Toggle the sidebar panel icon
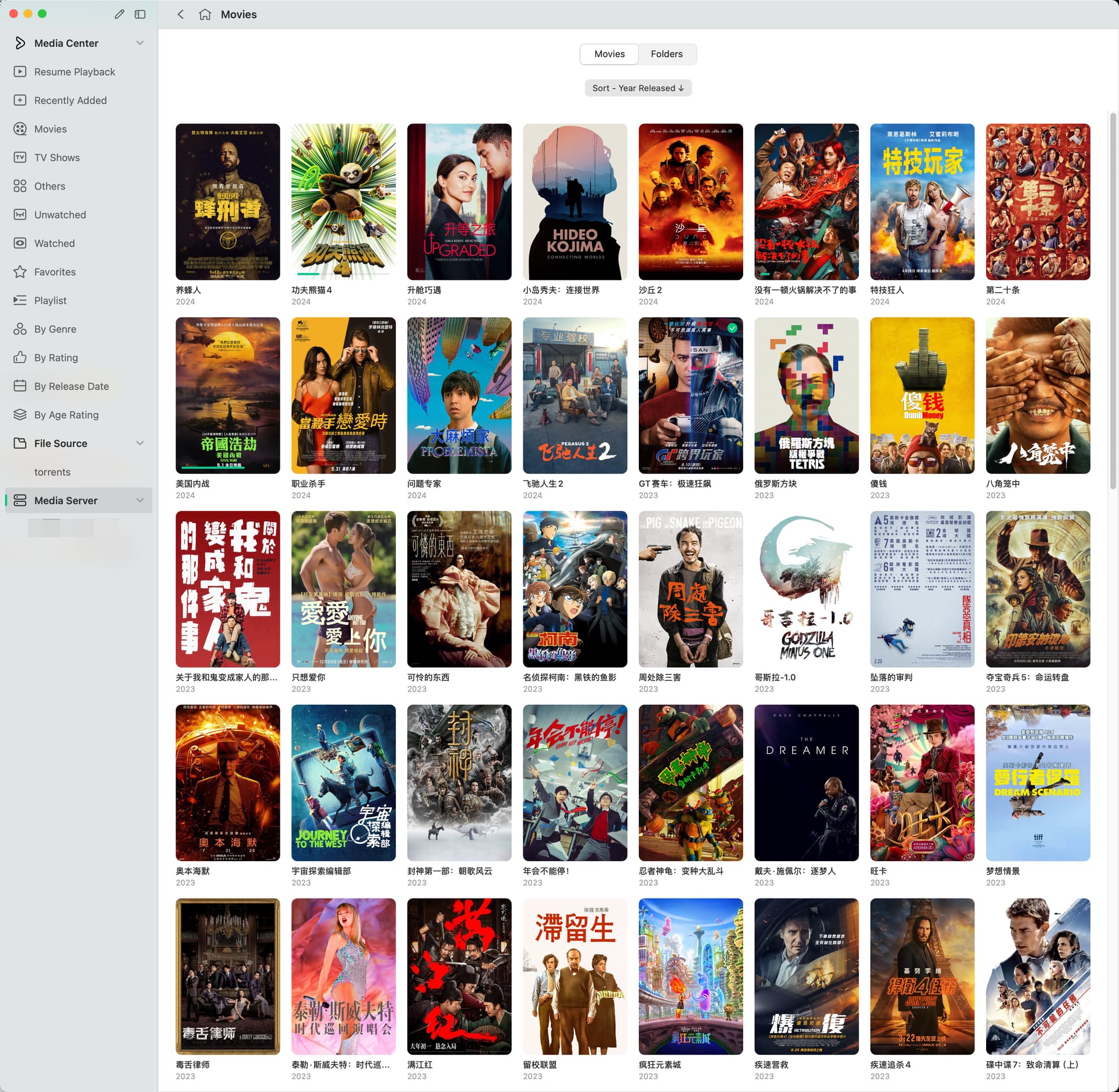1119x1092 pixels. point(140,14)
